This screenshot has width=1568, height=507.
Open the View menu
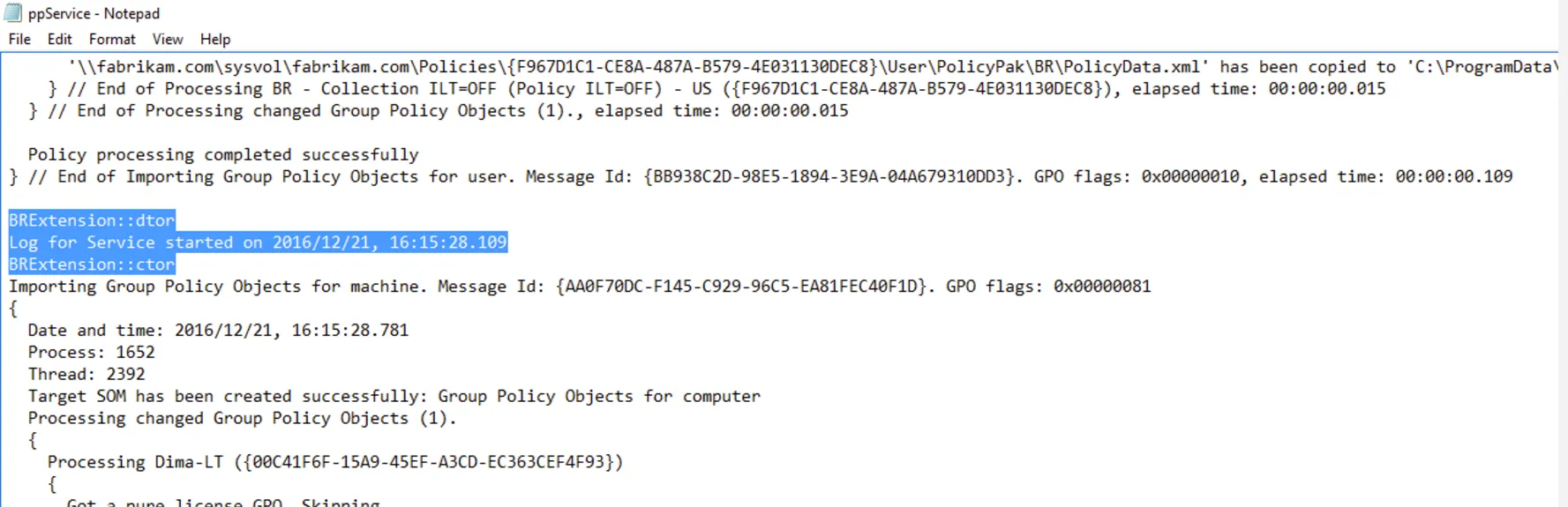coord(167,40)
